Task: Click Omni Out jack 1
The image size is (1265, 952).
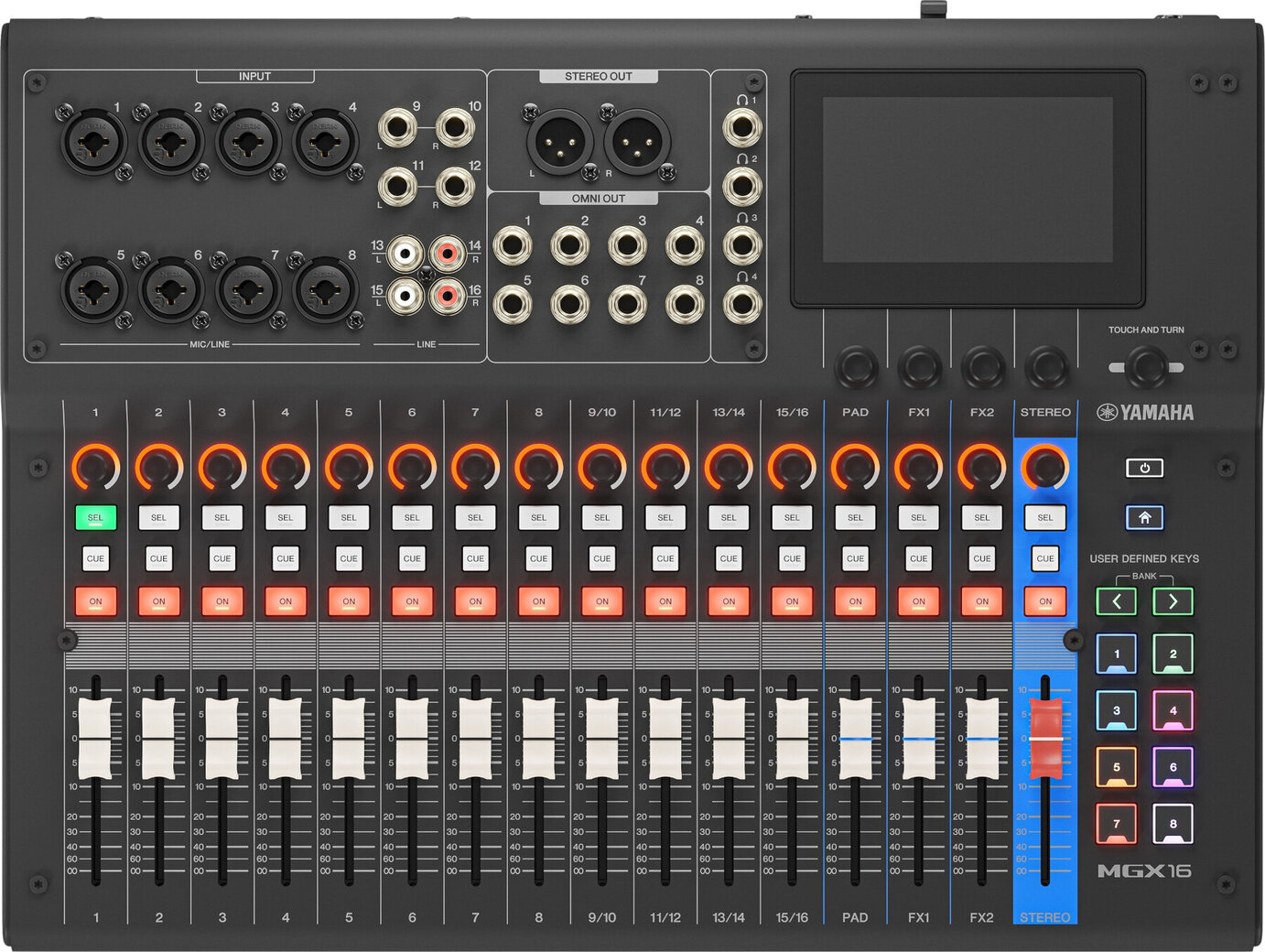Action: 513,245
